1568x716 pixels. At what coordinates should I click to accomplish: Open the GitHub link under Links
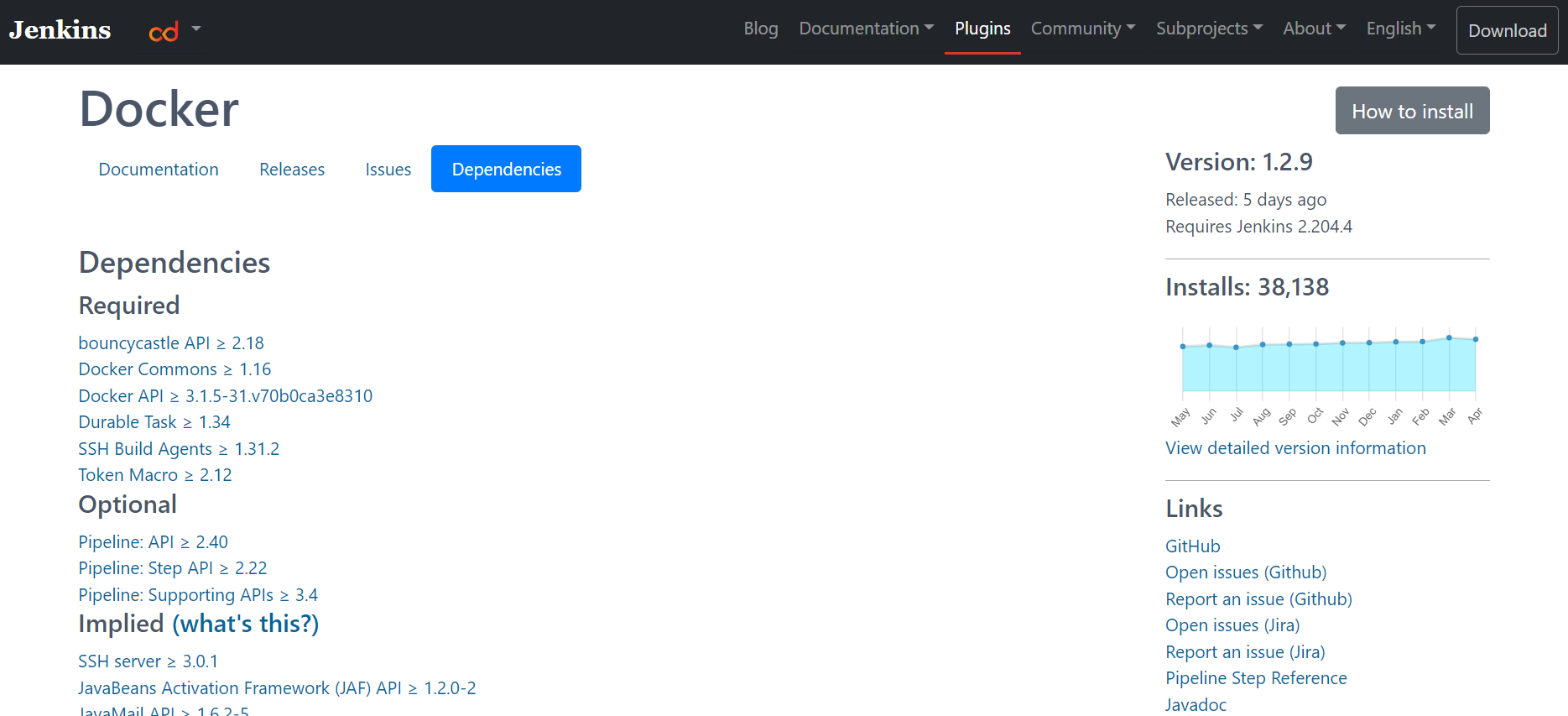point(1192,546)
